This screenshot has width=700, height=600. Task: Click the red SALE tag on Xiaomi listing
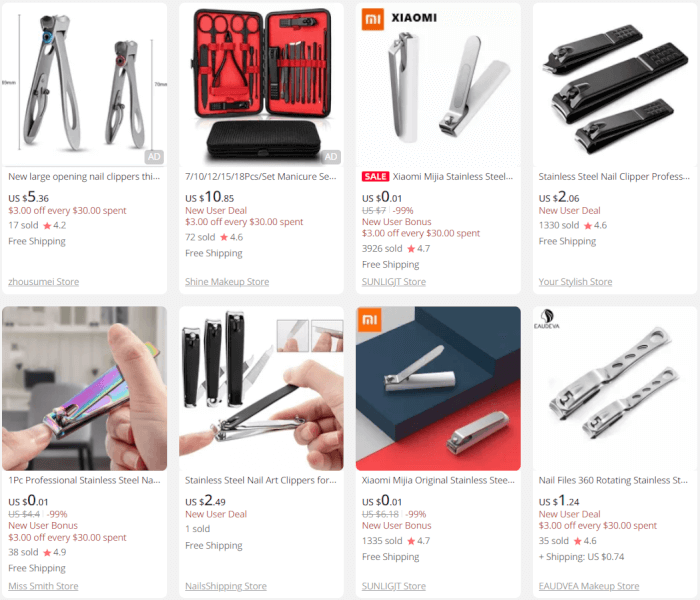[375, 176]
